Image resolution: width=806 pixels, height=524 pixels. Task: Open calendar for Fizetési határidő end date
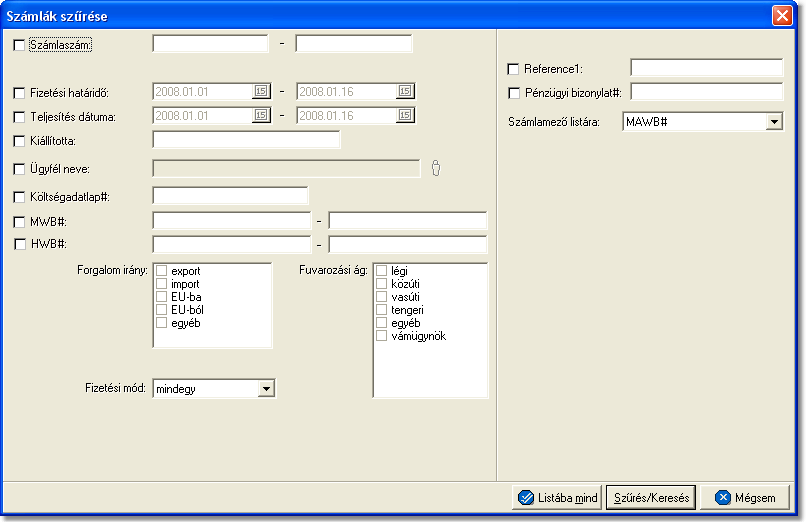click(x=405, y=92)
